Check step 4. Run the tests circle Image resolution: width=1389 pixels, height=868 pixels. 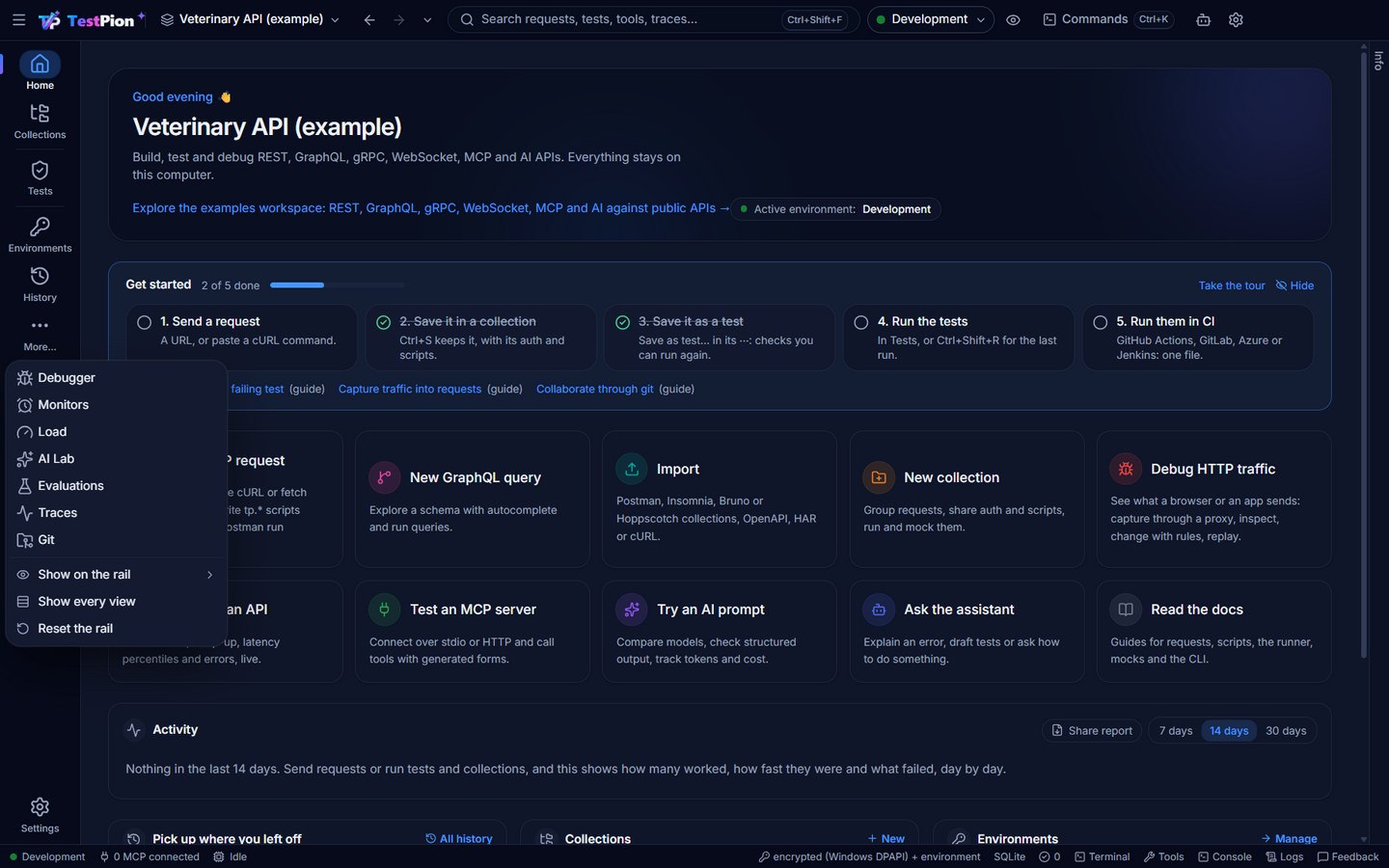pos(861,322)
